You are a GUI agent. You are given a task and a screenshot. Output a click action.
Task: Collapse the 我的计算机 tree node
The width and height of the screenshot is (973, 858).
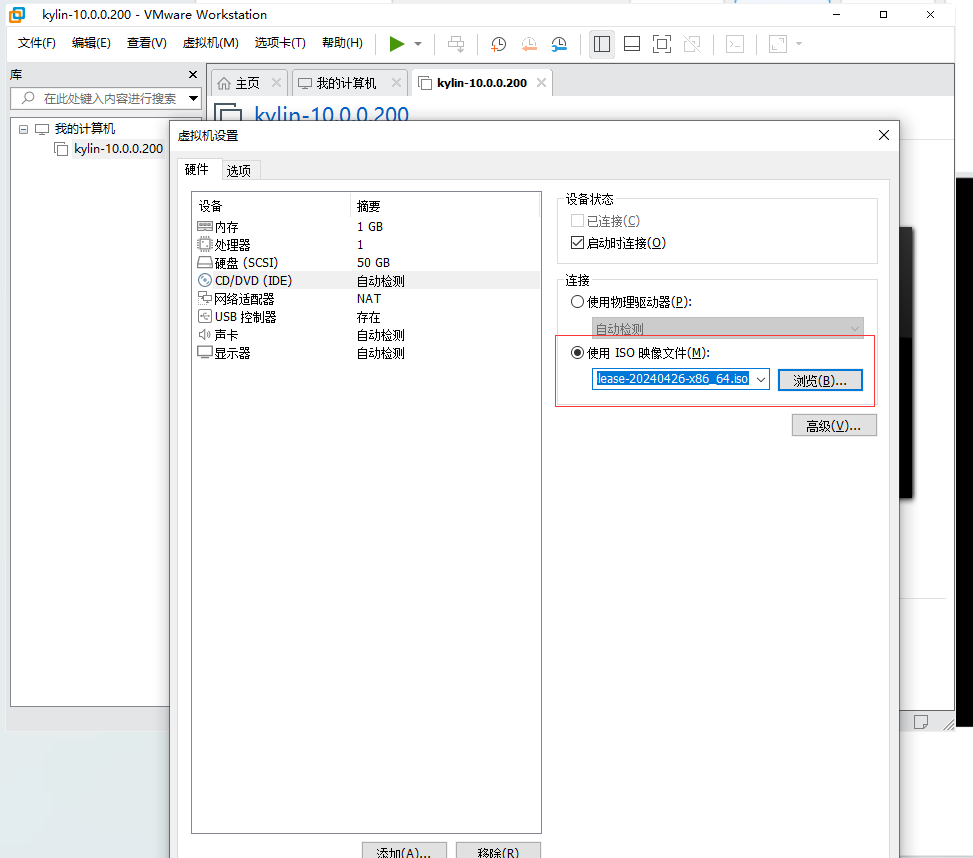(x=24, y=130)
